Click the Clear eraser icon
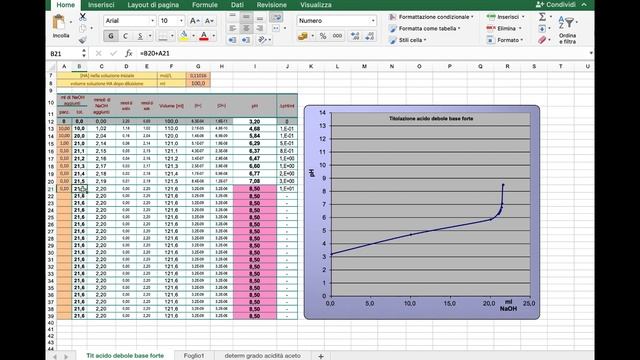The image size is (640, 360). (x=542, y=40)
